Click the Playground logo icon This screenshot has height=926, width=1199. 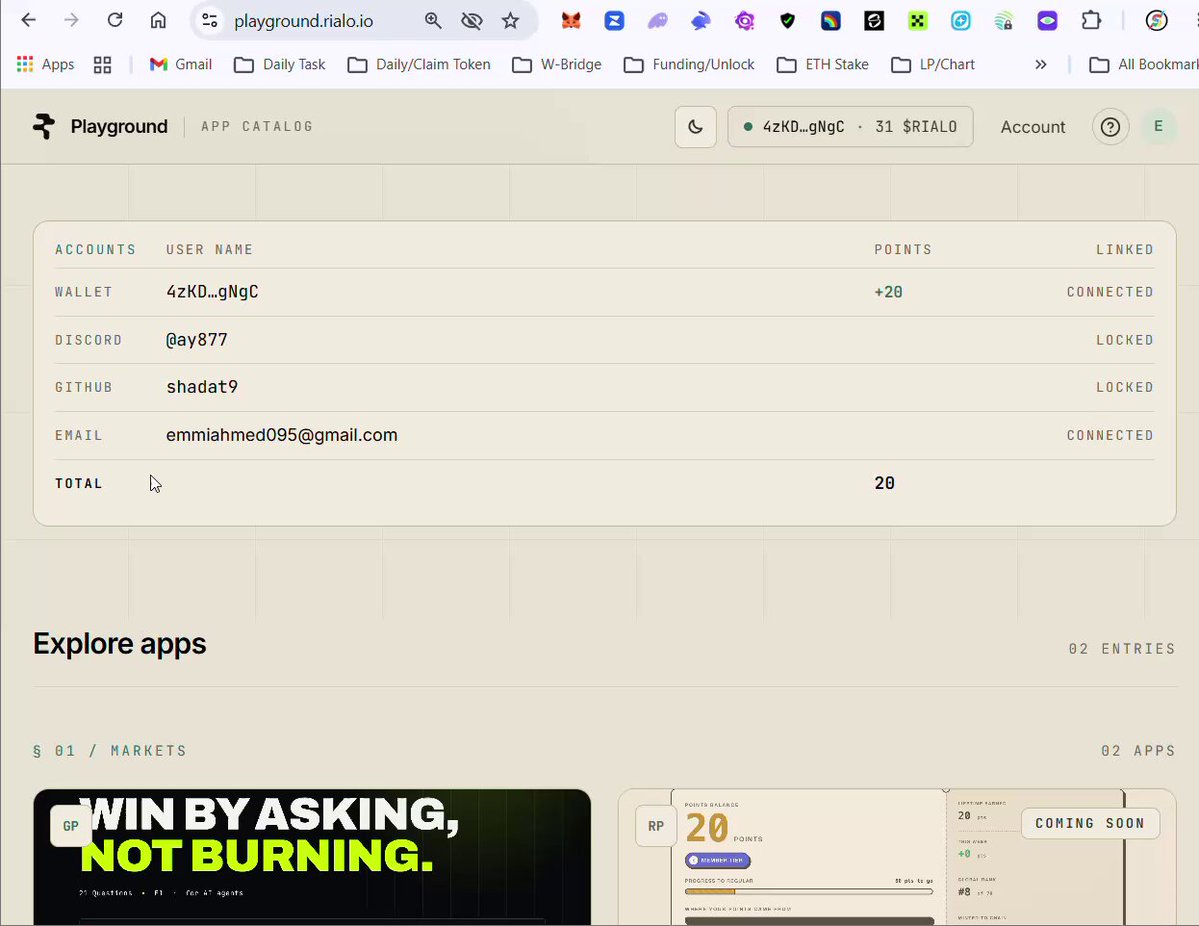tap(44, 126)
